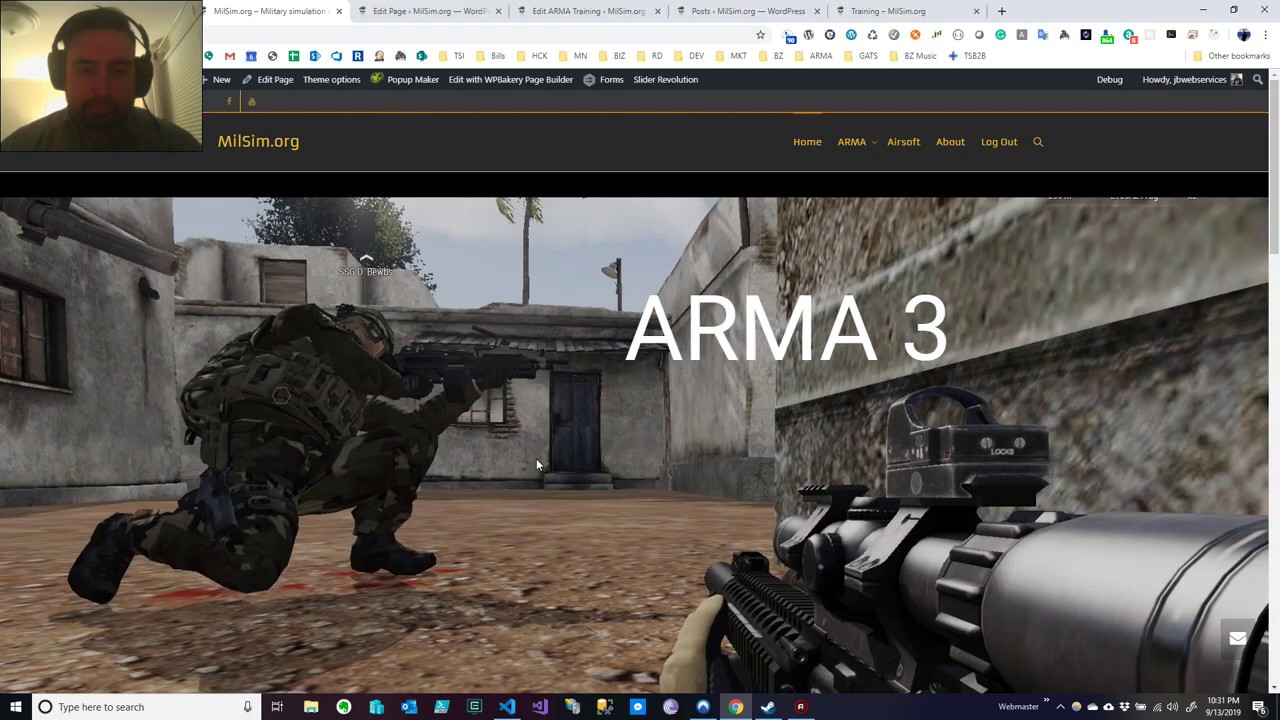Open the Bills bookmarks folder
Image resolution: width=1280 pixels, height=720 pixels.
click(490, 56)
